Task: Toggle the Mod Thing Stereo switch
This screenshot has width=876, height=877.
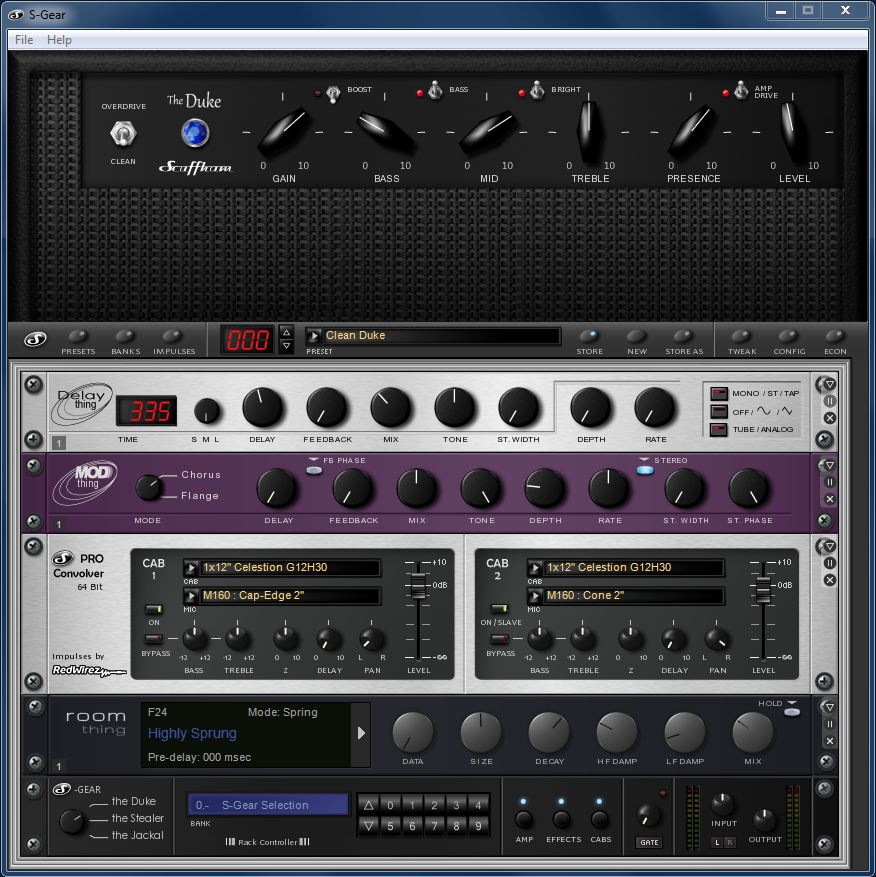Action: point(645,470)
